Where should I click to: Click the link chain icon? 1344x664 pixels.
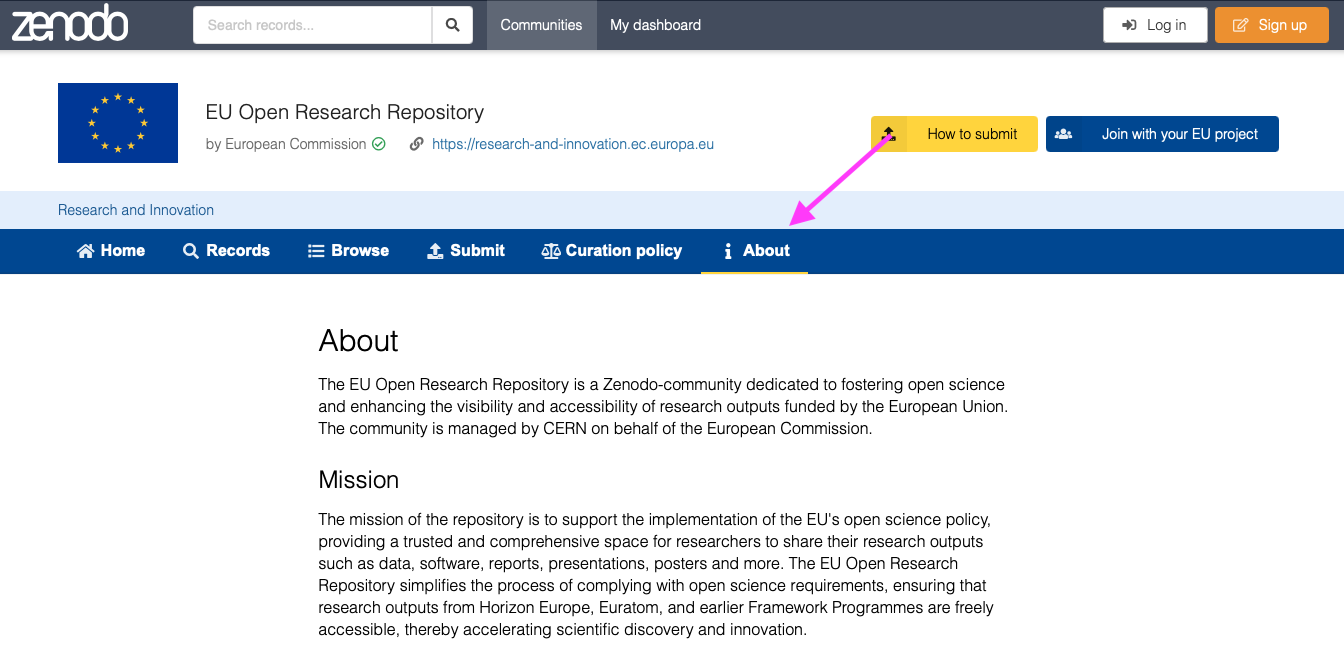tap(417, 144)
